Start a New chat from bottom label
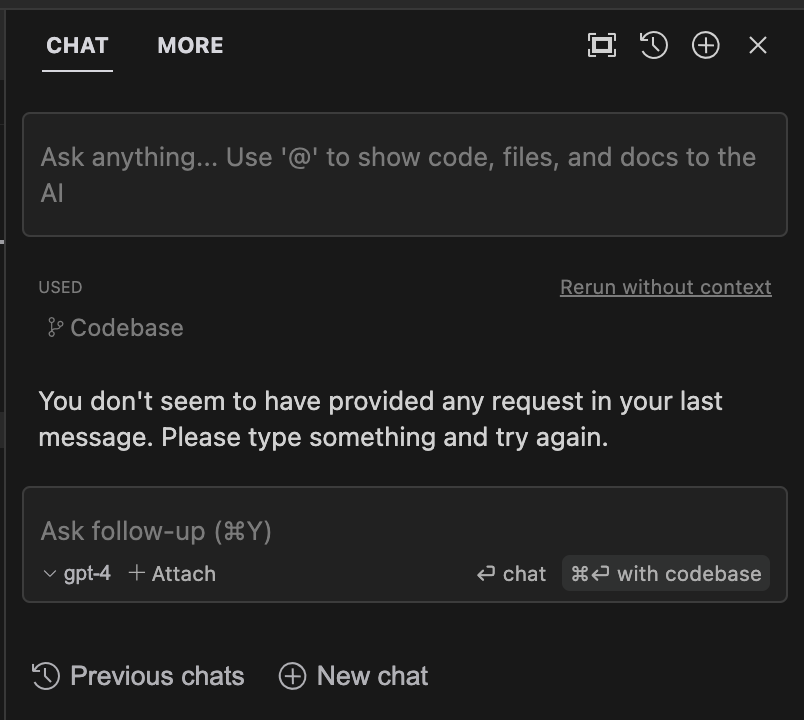This screenshot has width=804, height=720. pos(372,676)
